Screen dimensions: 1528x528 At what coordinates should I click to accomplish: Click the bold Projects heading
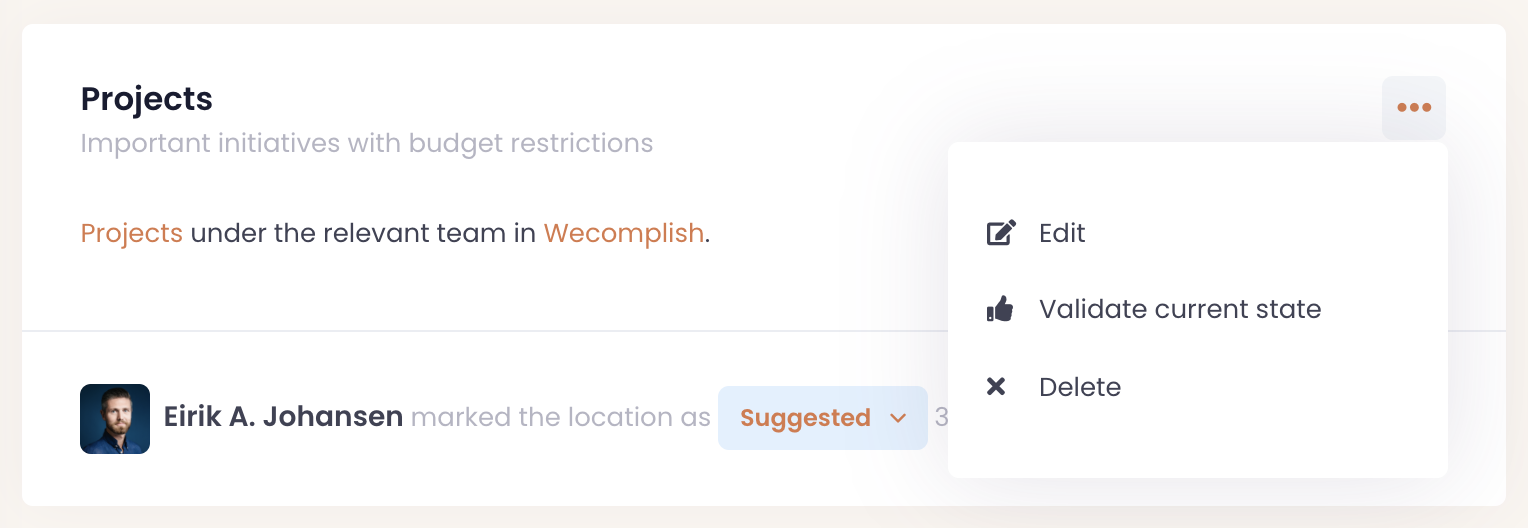pyautogui.click(x=147, y=99)
